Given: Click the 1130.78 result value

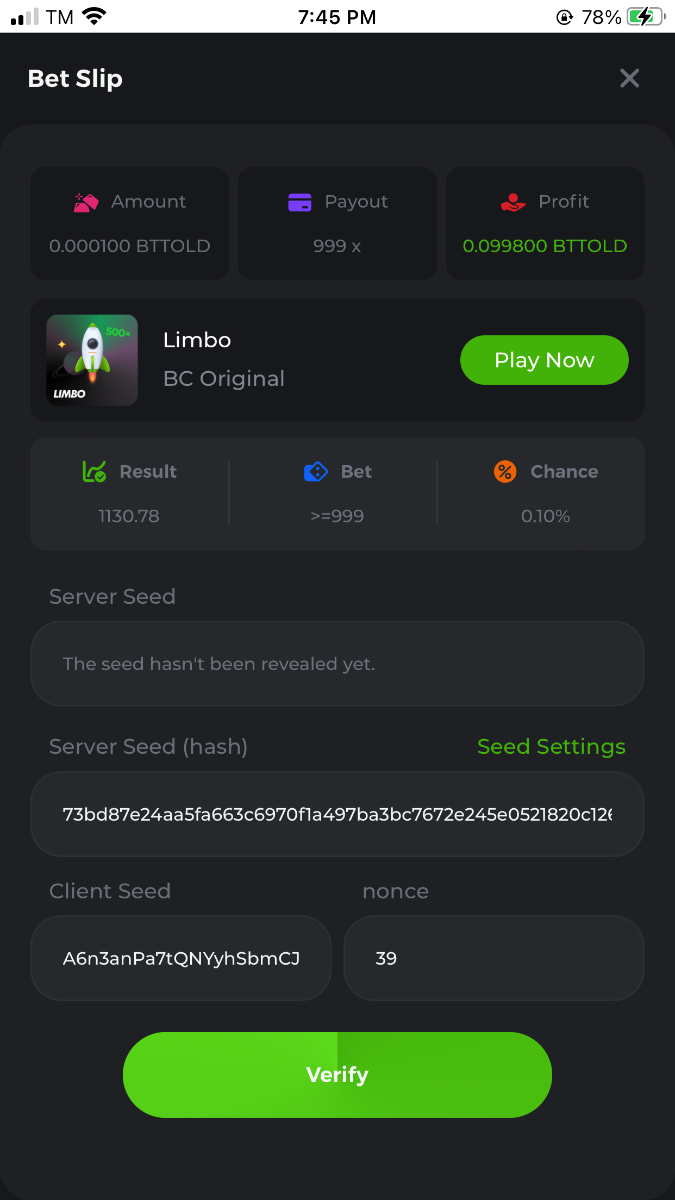Looking at the screenshot, I should pyautogui.click(x=129, y=516).
